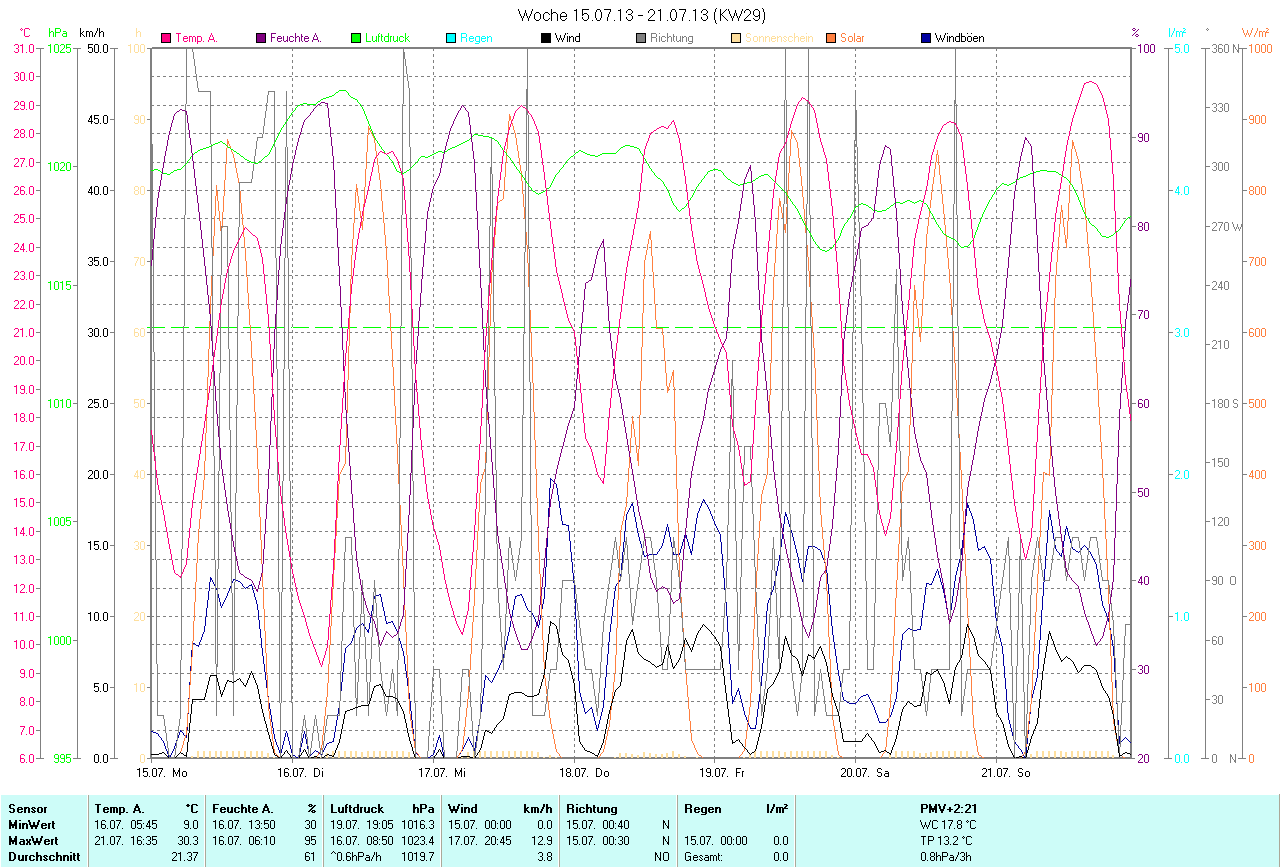Click the maximum temperature value '30.3'
The height and width of the screenshot is (867, 1280).
pos(188,840)
